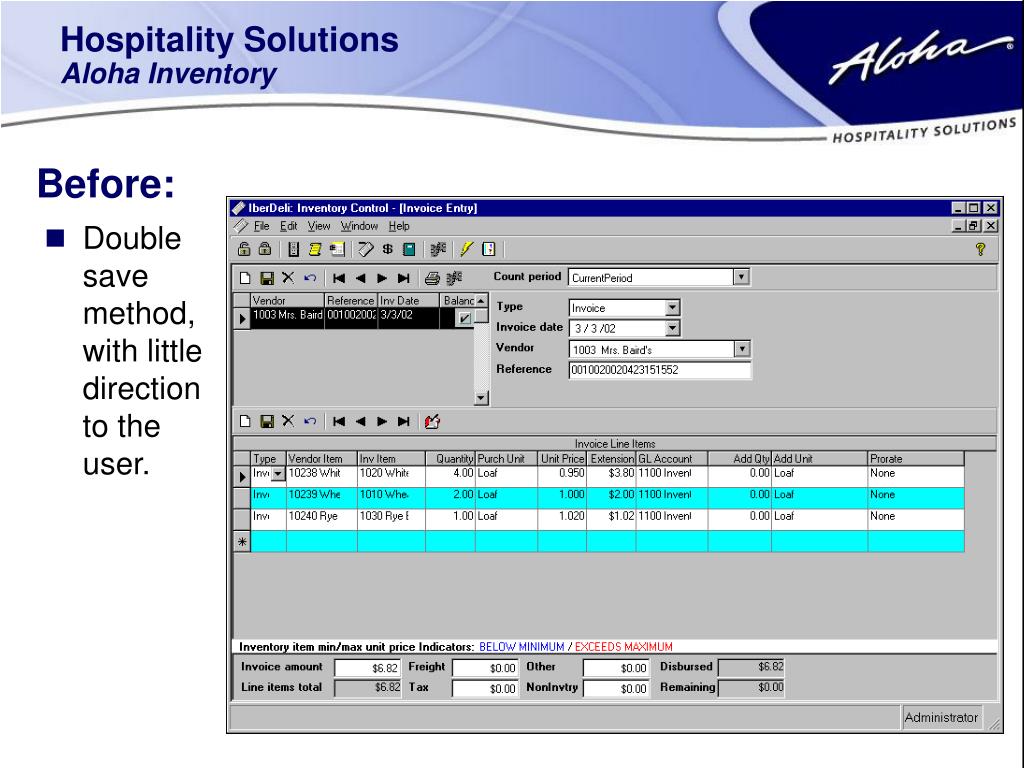Image resolution: width=1024 pixels, height=768 pixels.
Task: Jump to first line item in line items toolbar
Action: (339, 421)
